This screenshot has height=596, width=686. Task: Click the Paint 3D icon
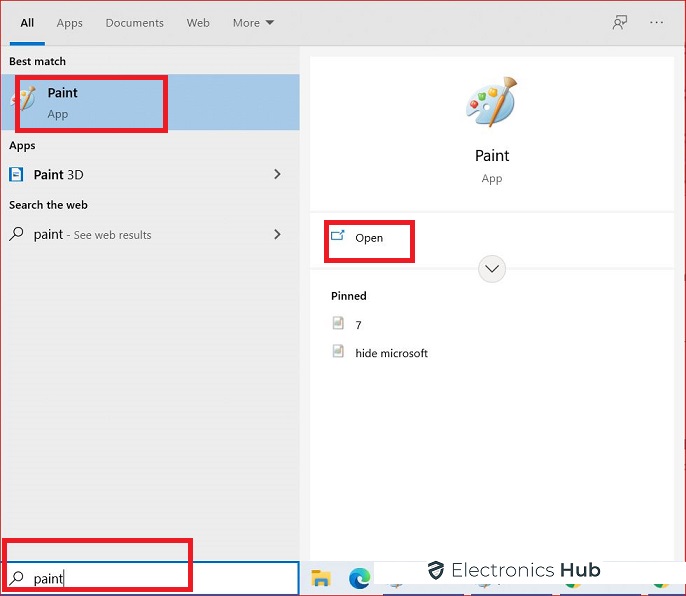(x=16, y=175)
